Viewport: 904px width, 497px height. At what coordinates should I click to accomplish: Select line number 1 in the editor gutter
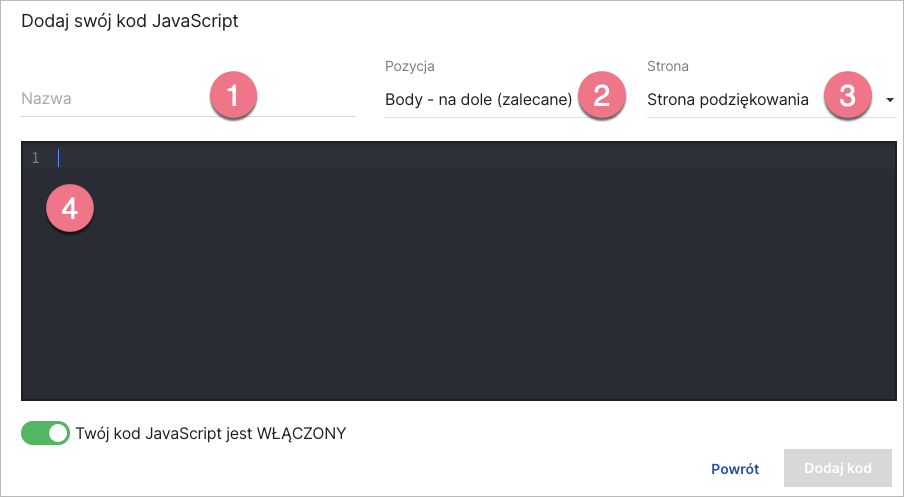tap(36, 157)
